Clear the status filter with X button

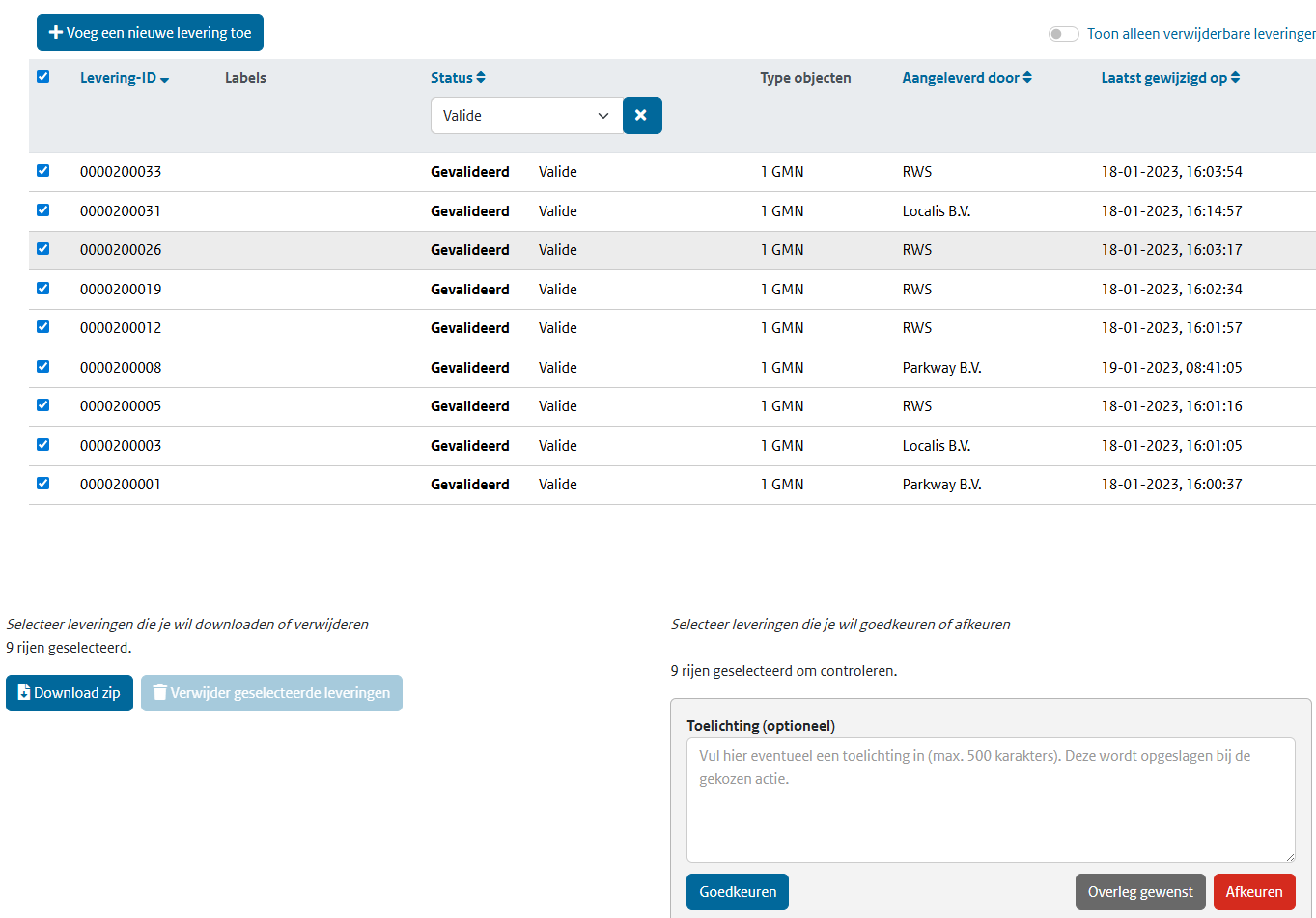click(642, 116)
